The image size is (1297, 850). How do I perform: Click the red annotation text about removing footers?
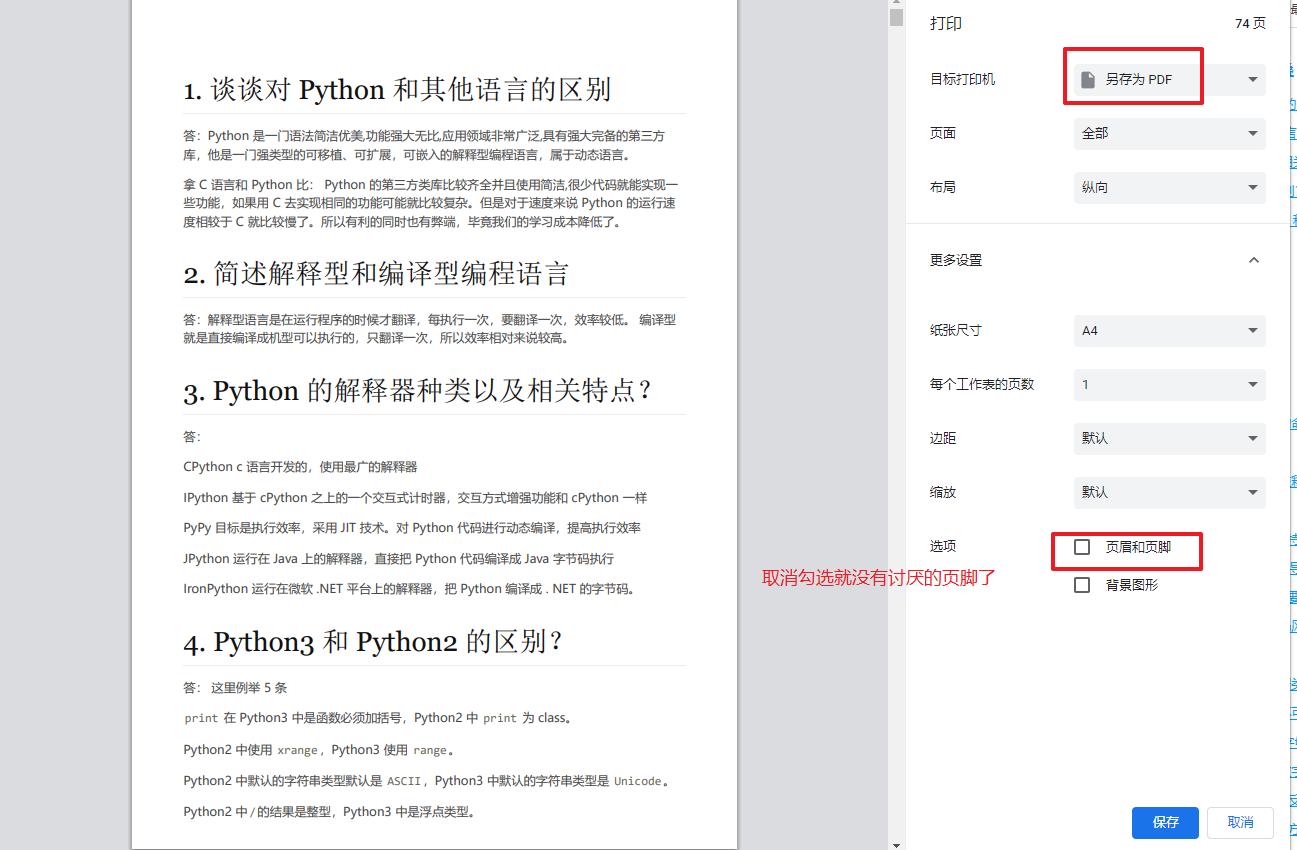pyautogui.click(x=876, y=578)
